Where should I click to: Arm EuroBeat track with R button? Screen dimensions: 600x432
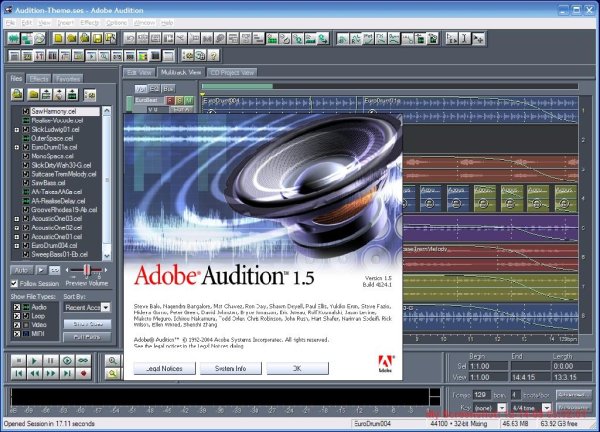coord(169,101)
